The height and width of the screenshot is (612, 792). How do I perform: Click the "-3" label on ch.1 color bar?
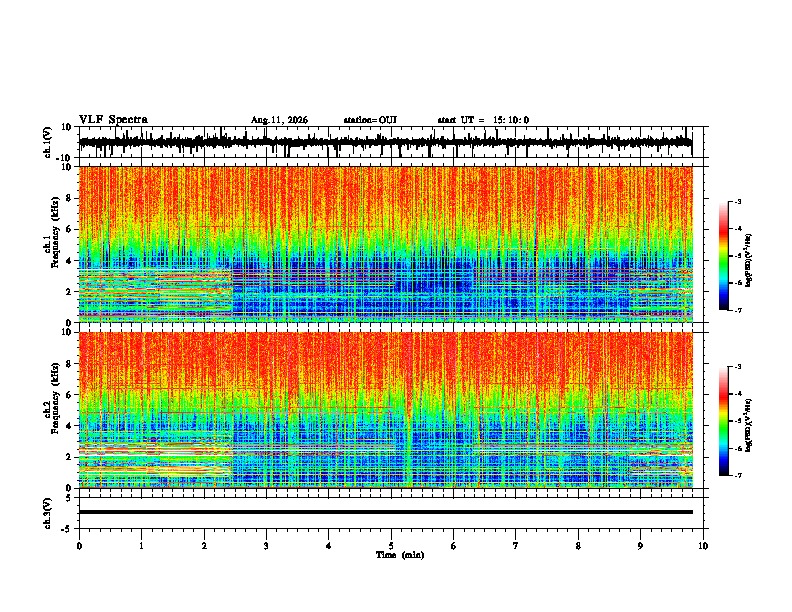click(x=737, y=201)
